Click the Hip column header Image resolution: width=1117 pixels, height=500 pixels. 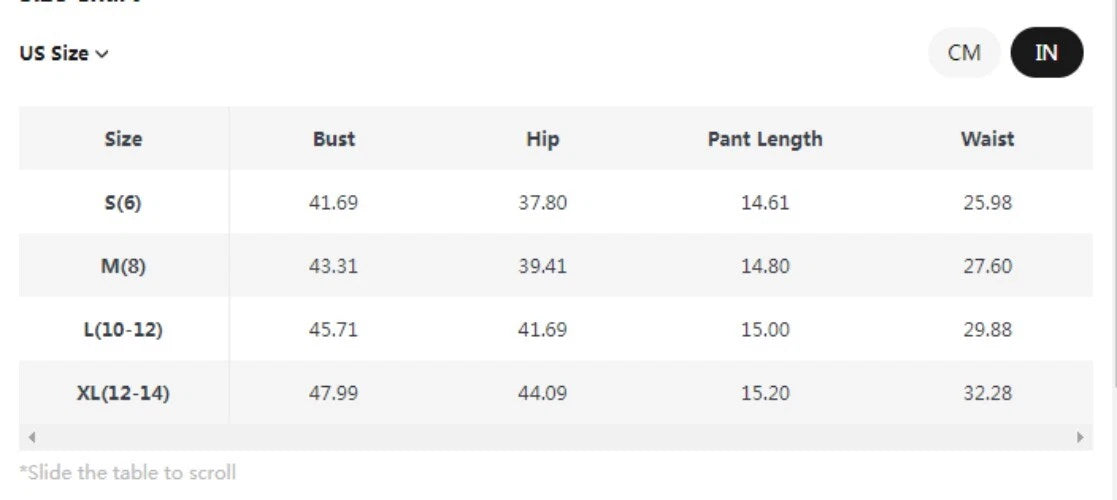point(542,139)
